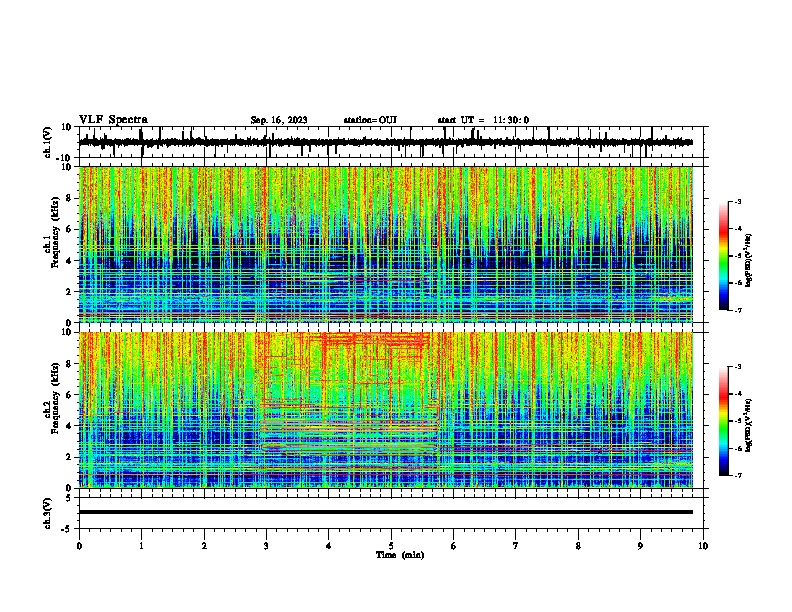Click the time axis tick label "0"

79,546
